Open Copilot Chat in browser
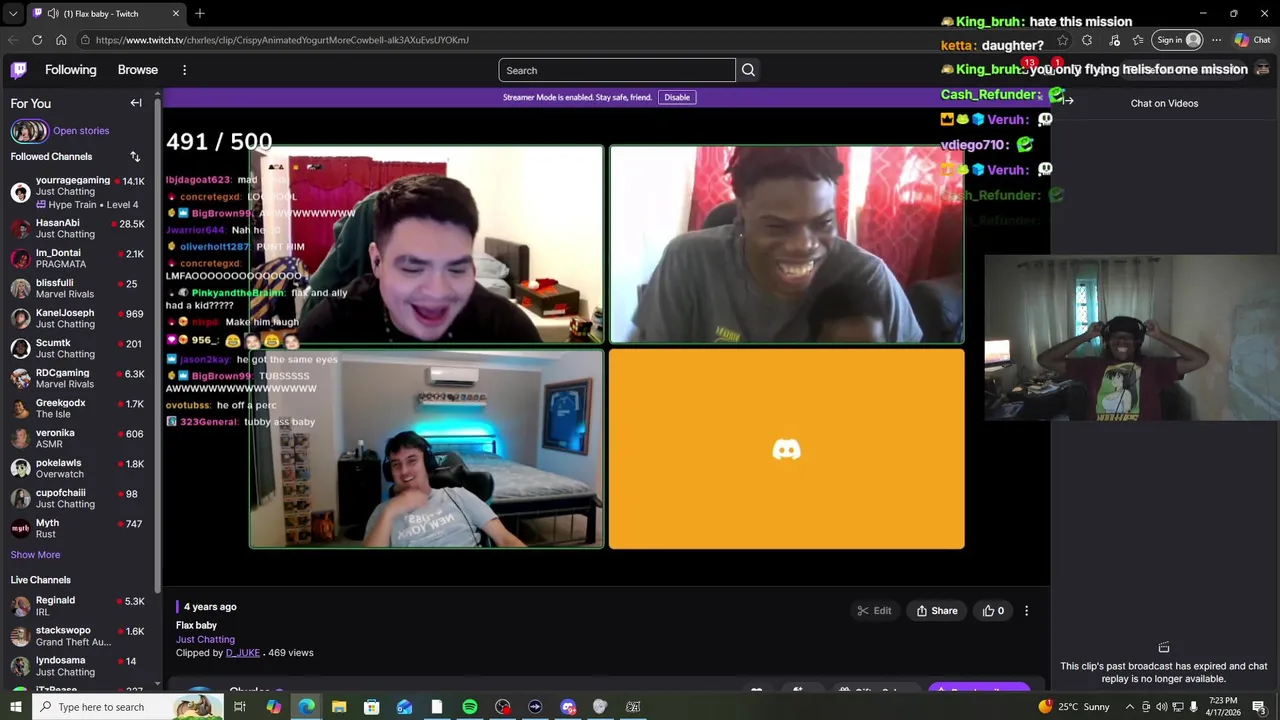 [x=1252, y=40]
